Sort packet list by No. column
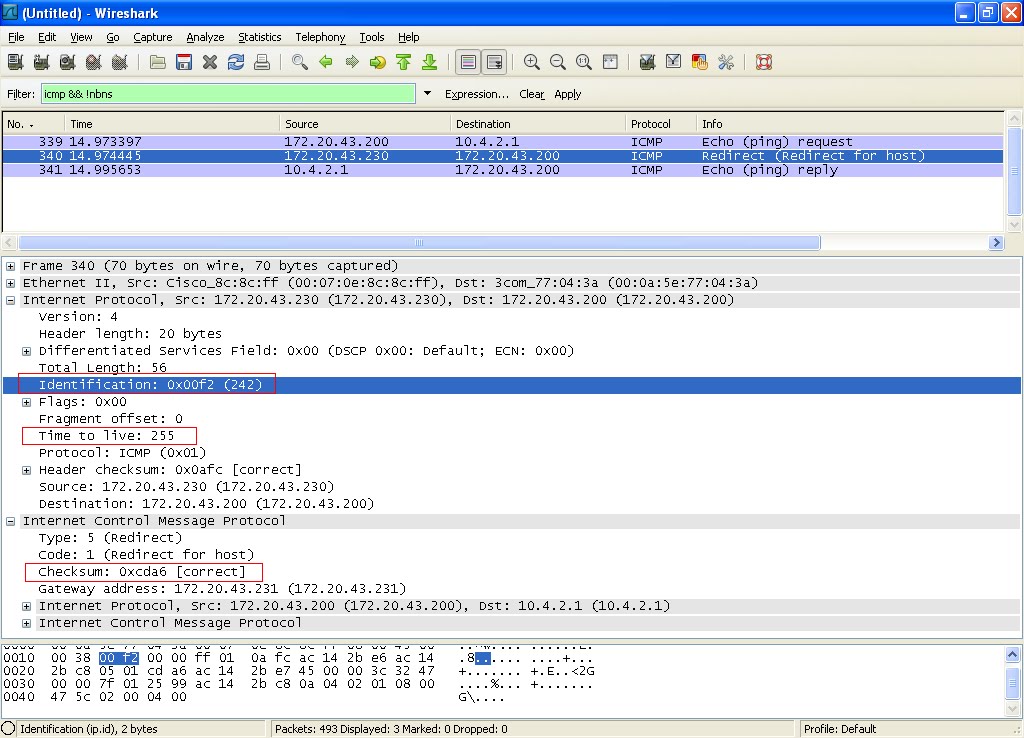Viewport: 1024px width, 738px height. tap(33, 124)
